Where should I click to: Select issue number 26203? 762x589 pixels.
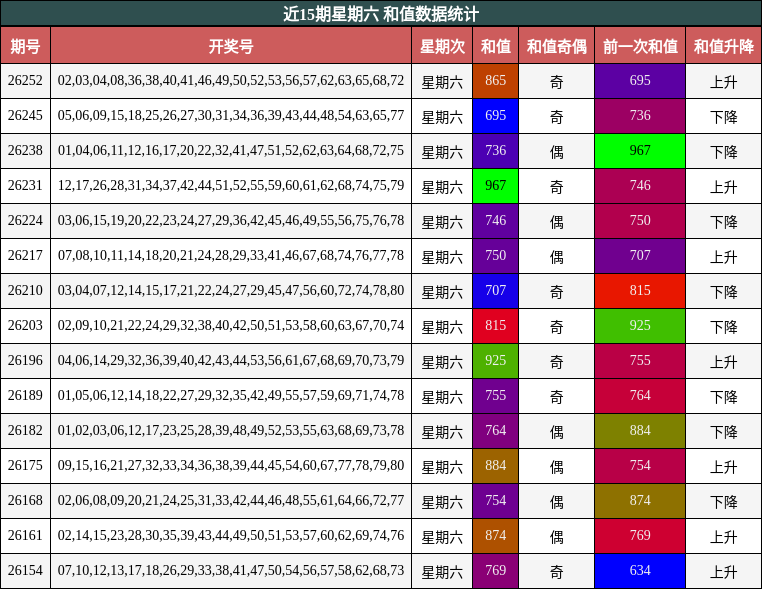[25, 325]
